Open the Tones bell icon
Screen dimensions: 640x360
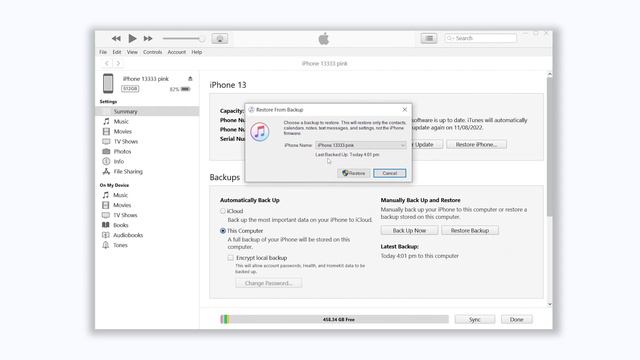pyautogui.click(x=106, y=245)
